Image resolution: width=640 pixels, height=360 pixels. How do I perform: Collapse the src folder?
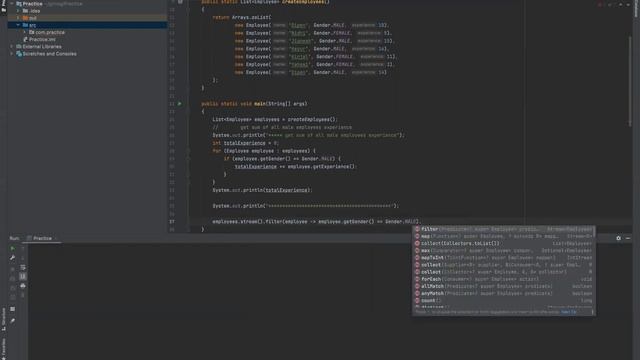point(18,25)
